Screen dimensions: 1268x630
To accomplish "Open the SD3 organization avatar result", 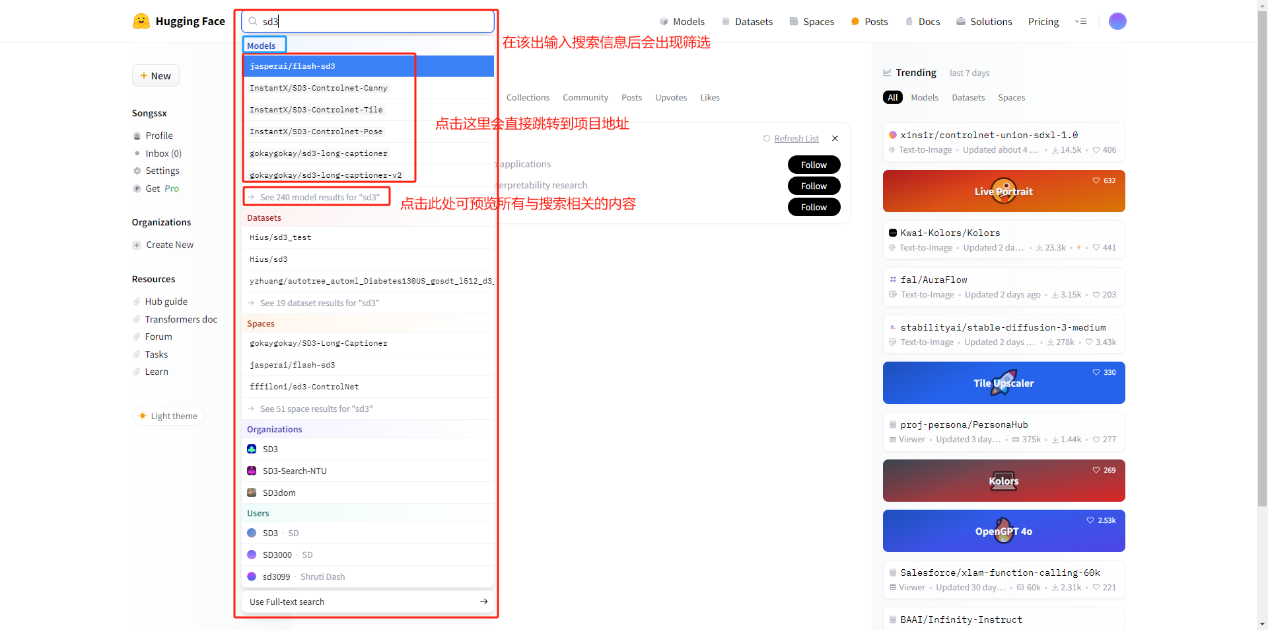I will click(252, 449).
